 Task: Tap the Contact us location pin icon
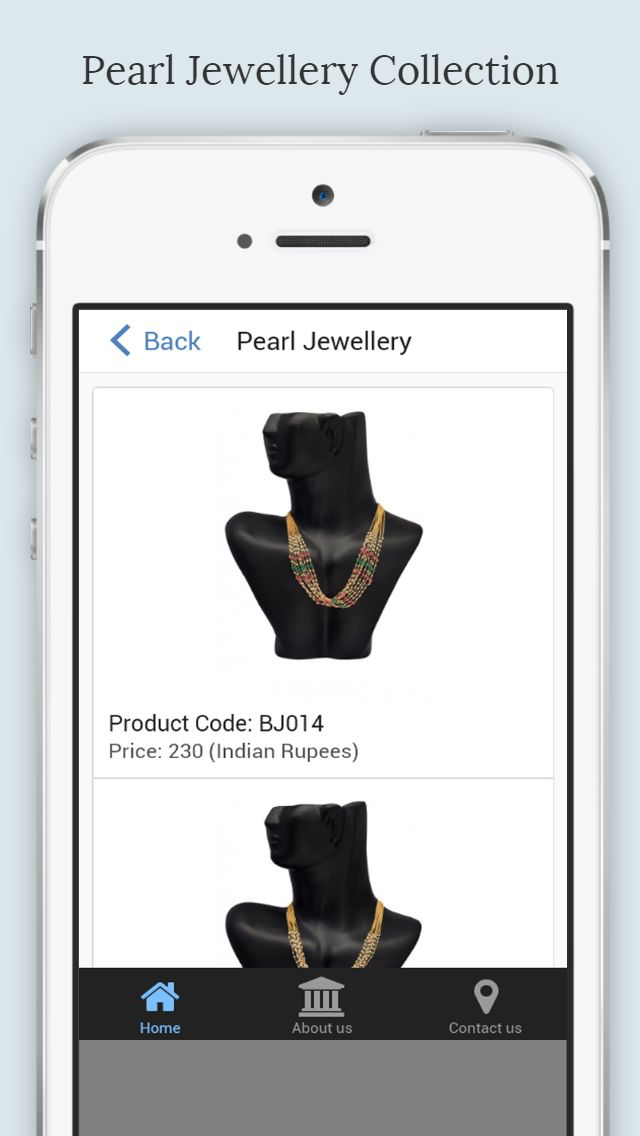(x=486, y=997)
